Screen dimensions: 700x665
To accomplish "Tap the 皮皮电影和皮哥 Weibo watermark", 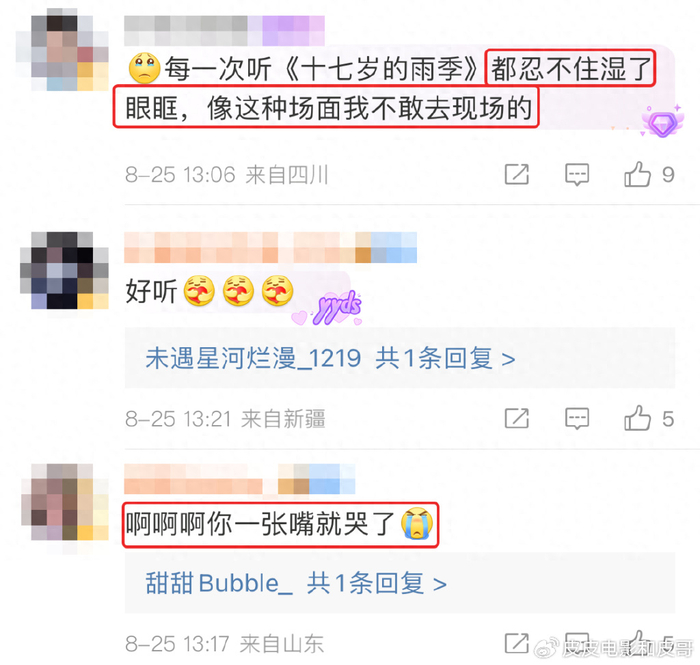I will (615, 648).
